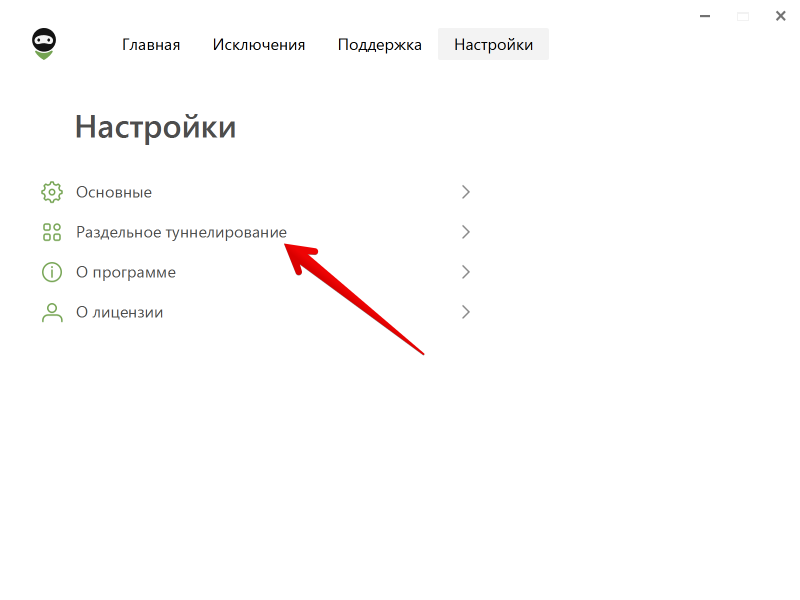Open Раздельное туннелирование label
This screenshot has width=800, height=600.
pos(181,233)
